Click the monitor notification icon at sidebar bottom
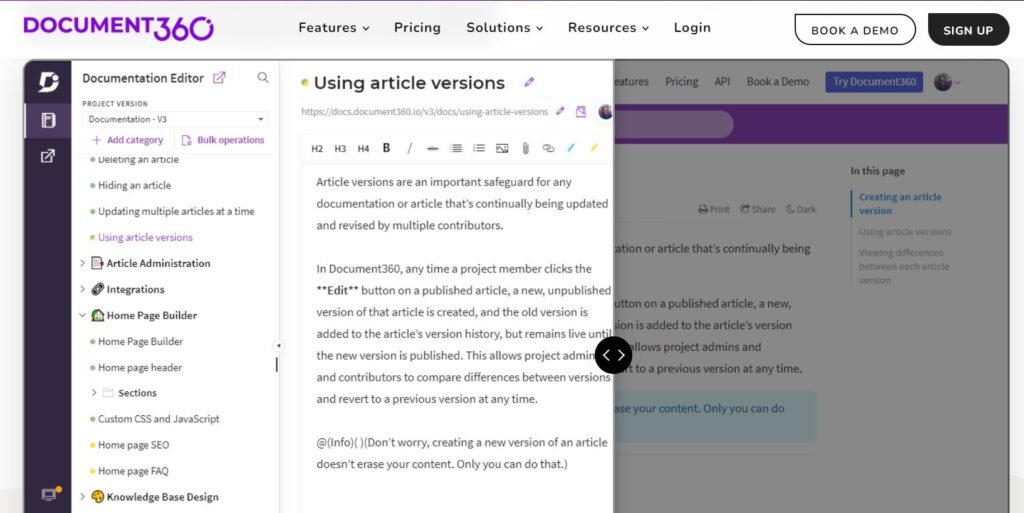 (x=50, y=493)
